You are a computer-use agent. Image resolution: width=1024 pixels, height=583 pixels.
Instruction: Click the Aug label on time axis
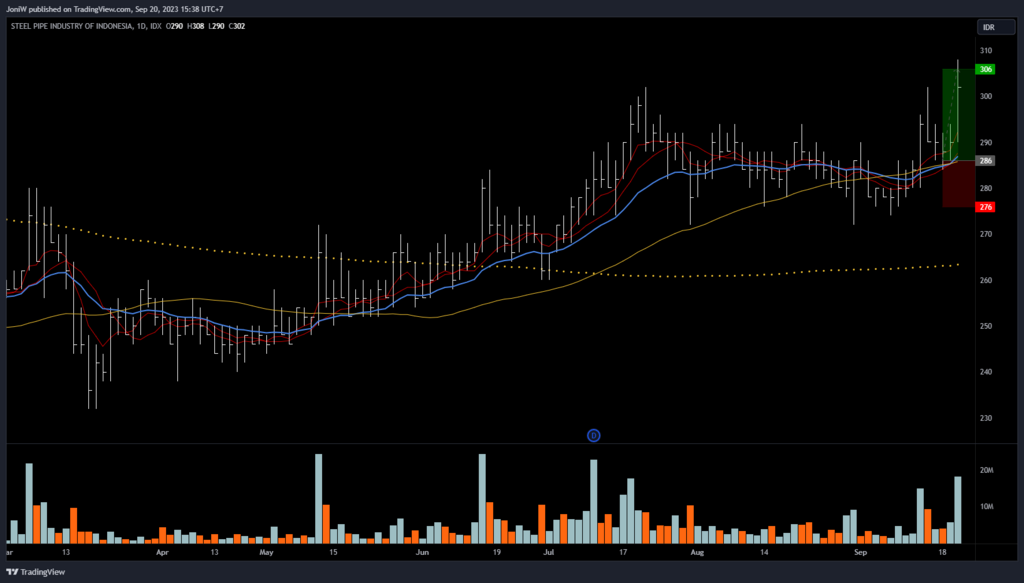tap(698, 551)
